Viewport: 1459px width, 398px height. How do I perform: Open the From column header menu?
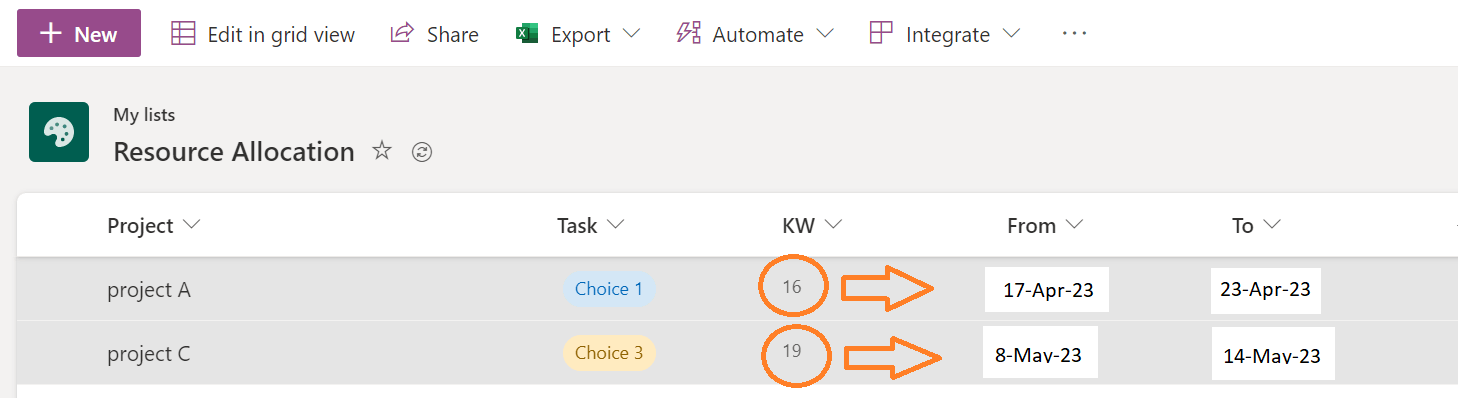1045,226
